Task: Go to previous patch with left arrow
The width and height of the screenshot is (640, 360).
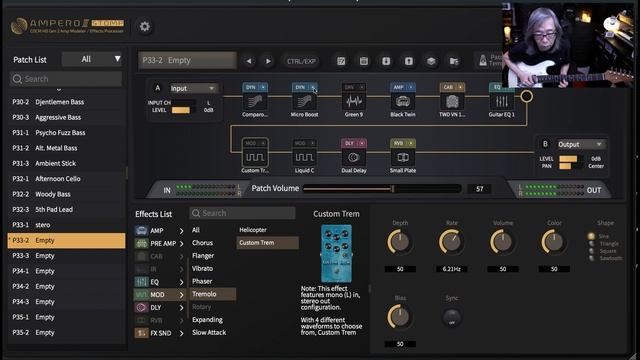Action: click(249, 61)
